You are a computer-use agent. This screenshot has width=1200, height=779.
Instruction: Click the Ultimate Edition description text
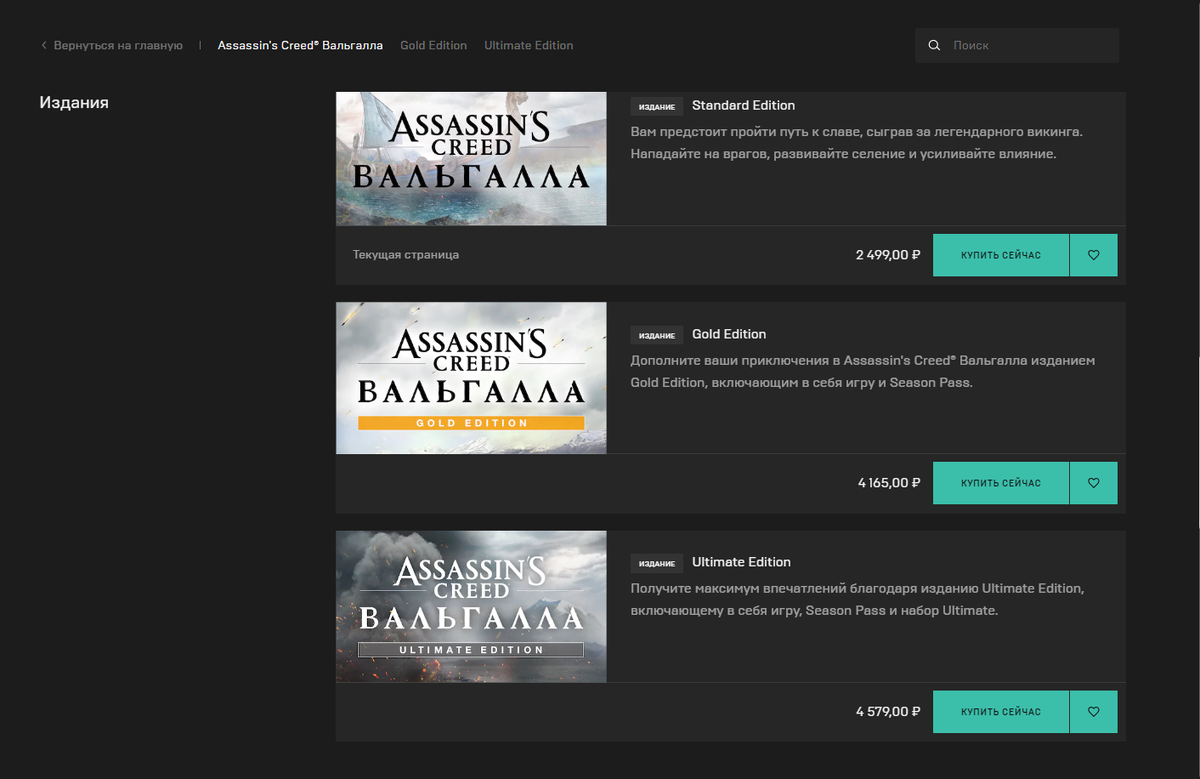tap(858, 599)
